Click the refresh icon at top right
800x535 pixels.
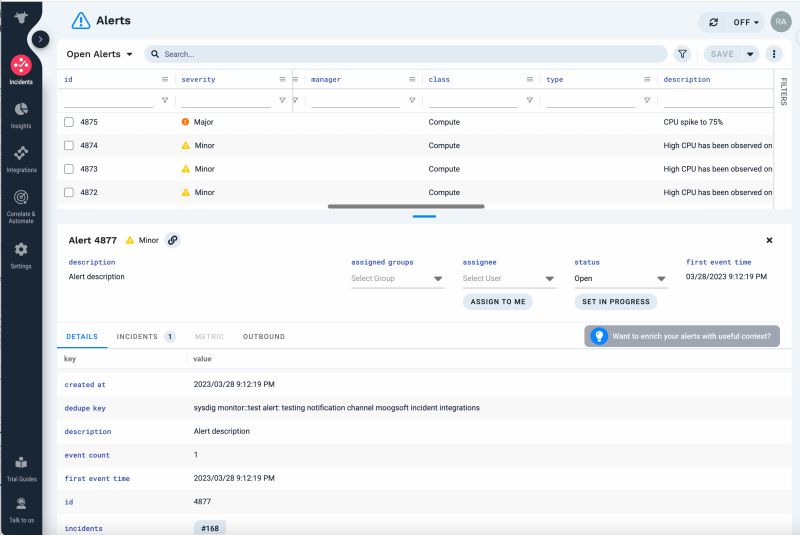[713, 22]
